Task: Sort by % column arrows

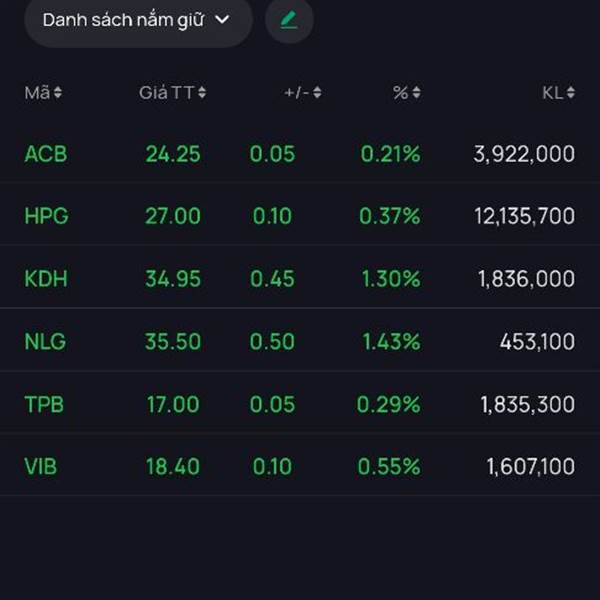Action: (x=416, y=93)
